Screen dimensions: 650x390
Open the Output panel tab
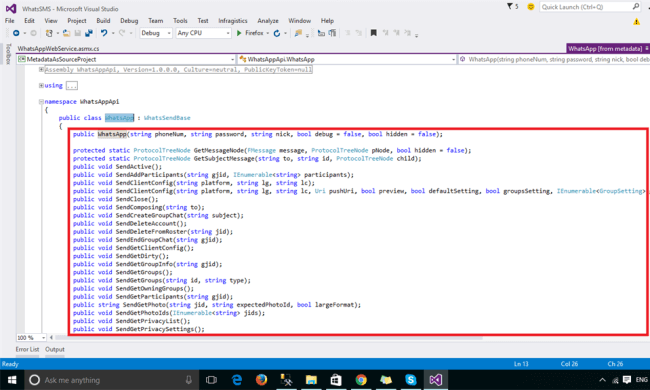[x=55, y=349]
